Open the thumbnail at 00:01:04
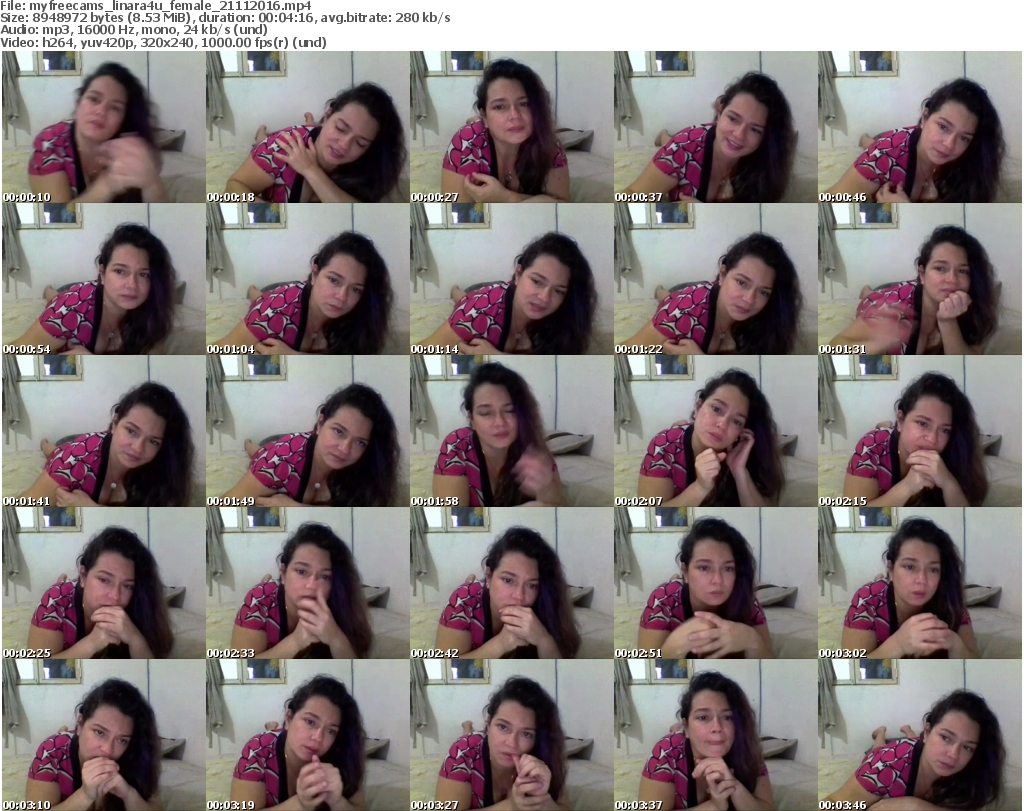Screen dimensions: 1024x811 [x=308, y=279]
